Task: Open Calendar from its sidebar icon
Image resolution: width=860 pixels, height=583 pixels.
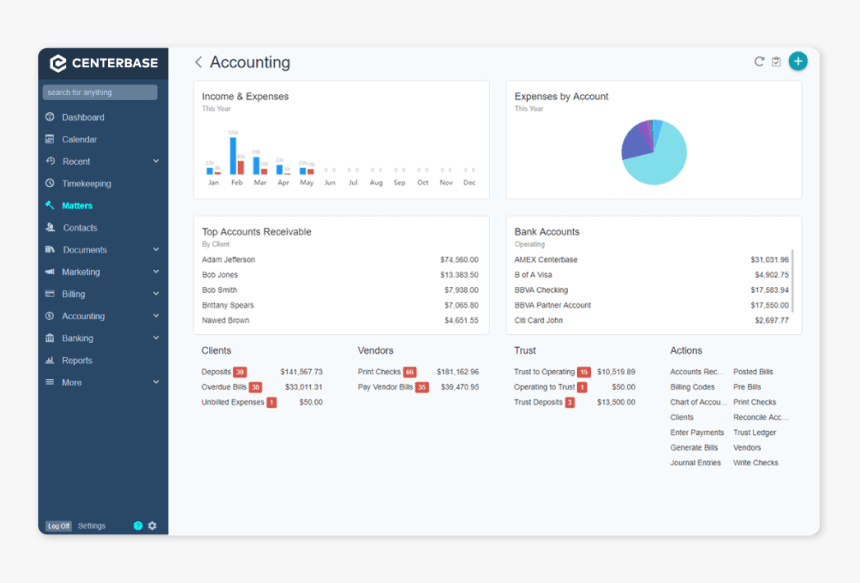Action: [50, 139]
